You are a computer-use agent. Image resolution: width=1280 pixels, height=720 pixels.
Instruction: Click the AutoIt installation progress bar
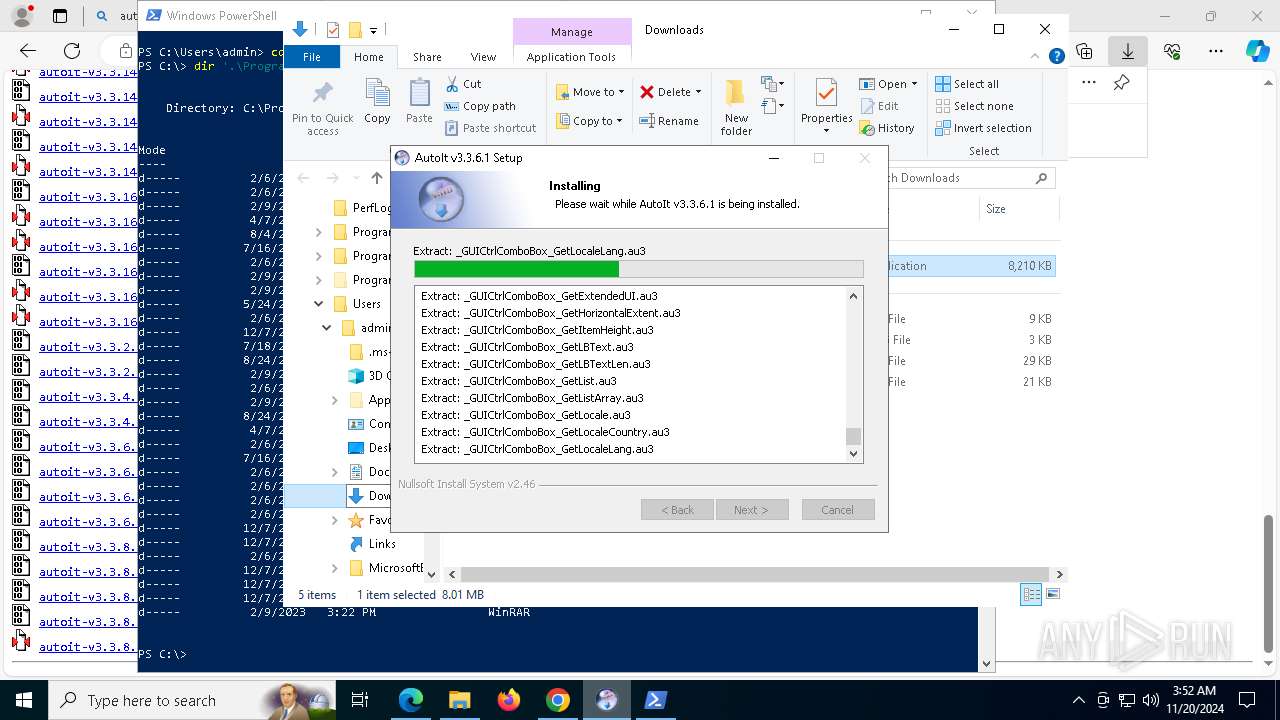[x=638, y=269]
